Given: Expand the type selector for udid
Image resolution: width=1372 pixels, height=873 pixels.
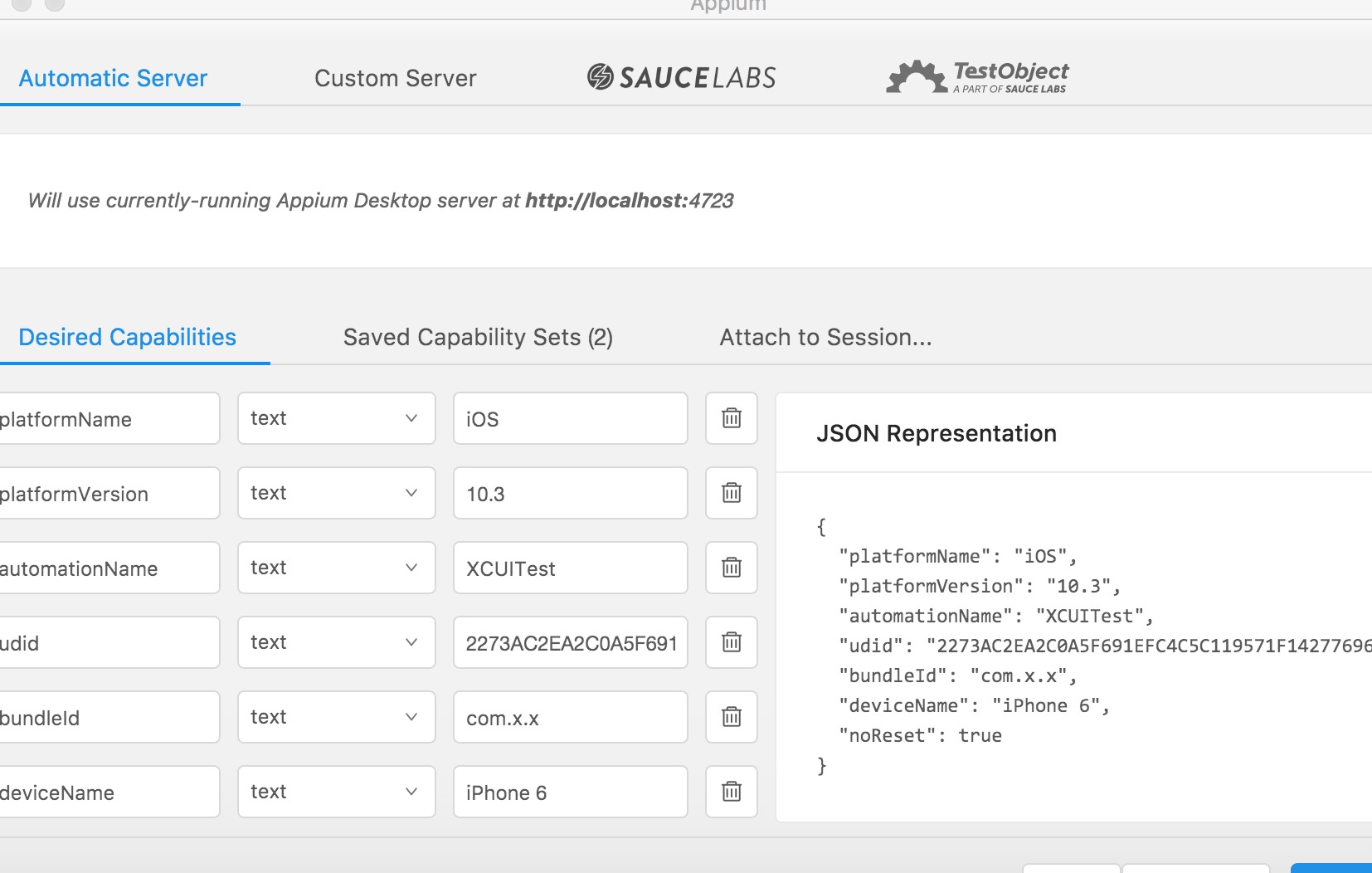Looking at the screenshot, I should (337, 642).
